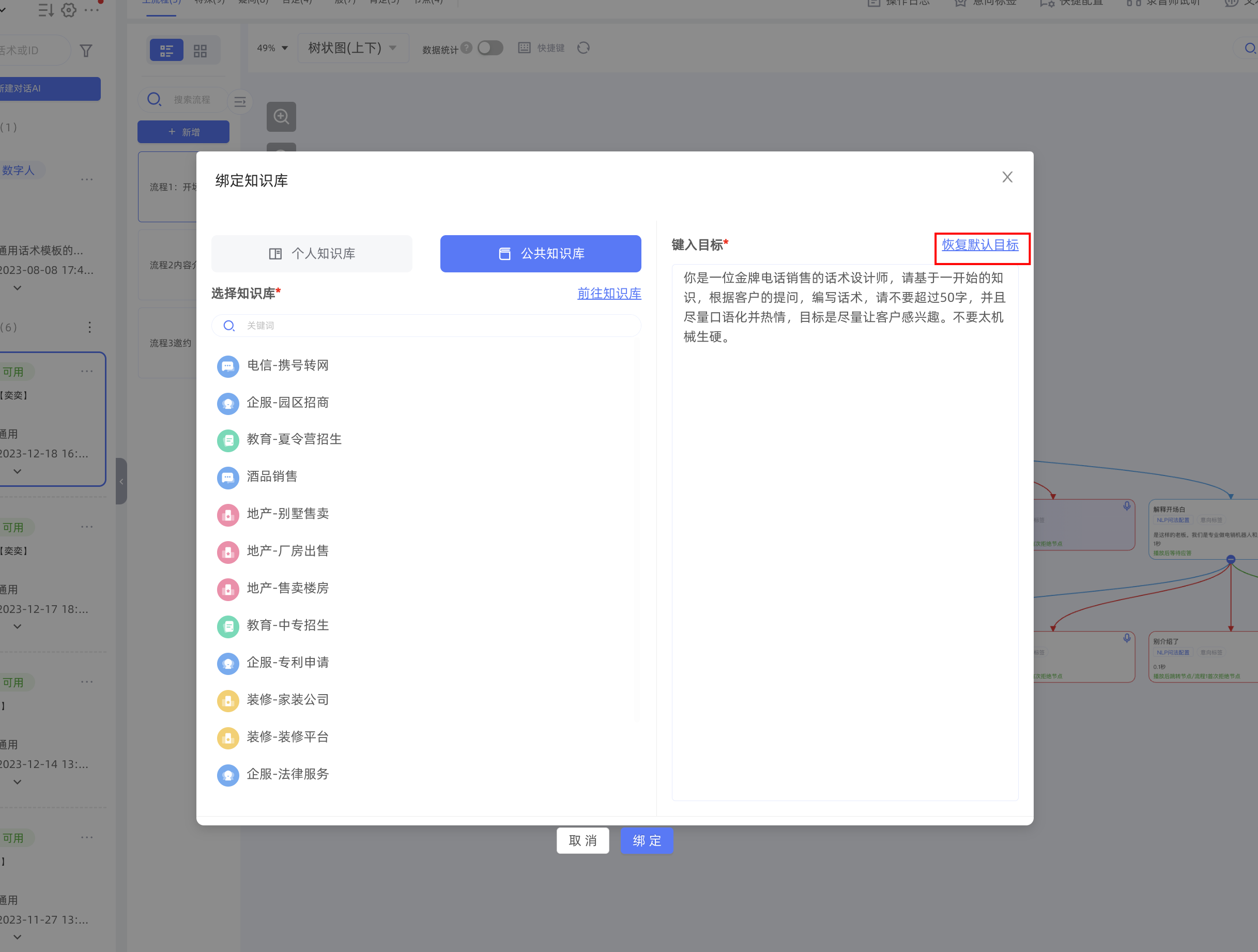Expand chevron under 2023-12-17 entry
The height and width of the screenshot is (952, 1258).
click(18, 627)
